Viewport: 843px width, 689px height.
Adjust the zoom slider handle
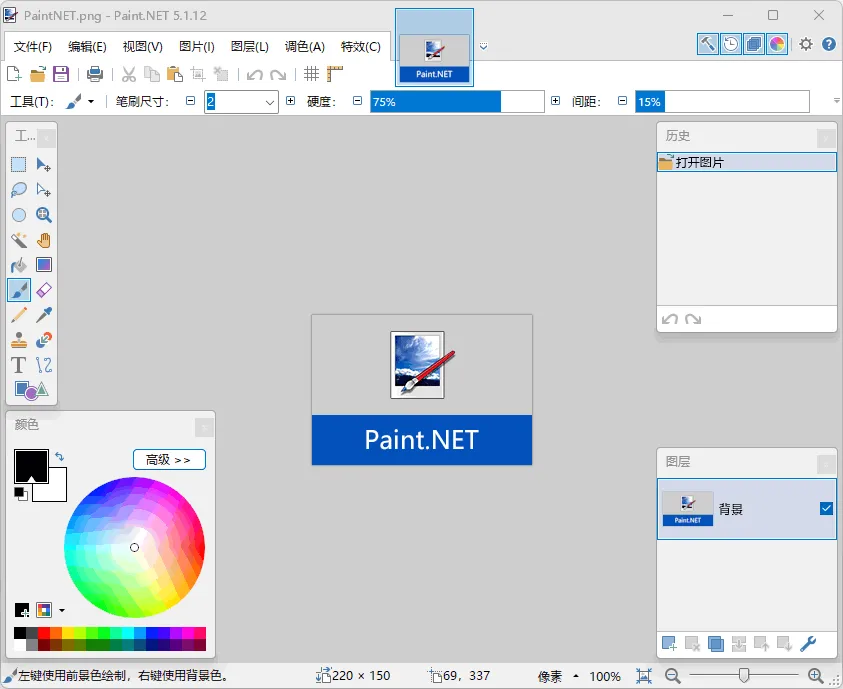(744, 675)
